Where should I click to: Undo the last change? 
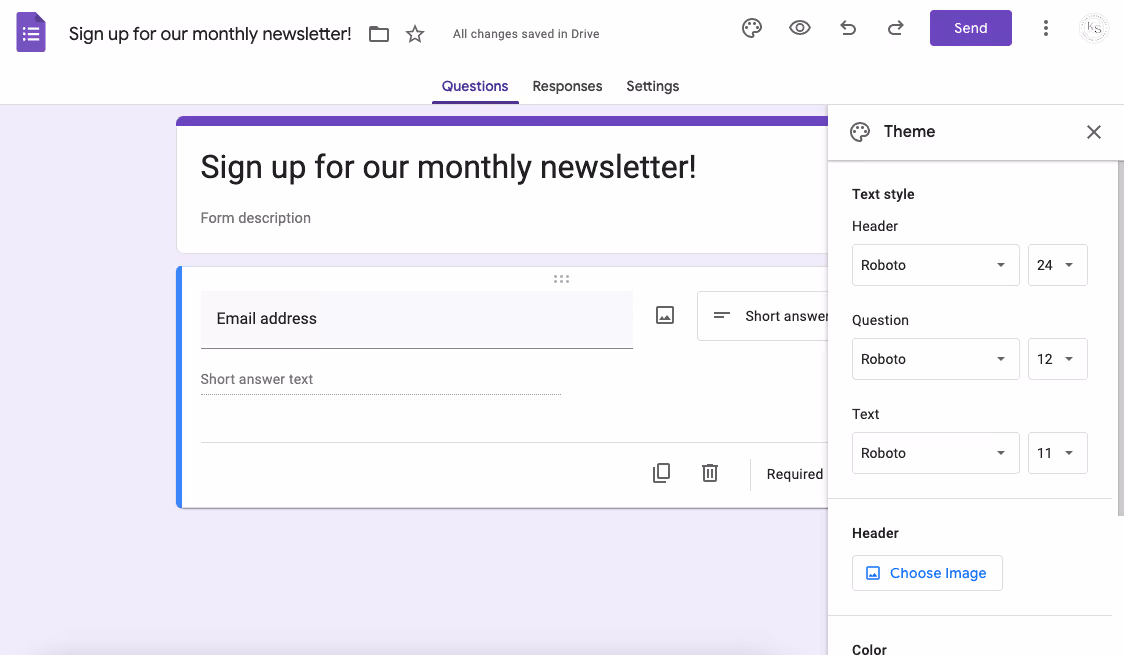coord(847,28)
